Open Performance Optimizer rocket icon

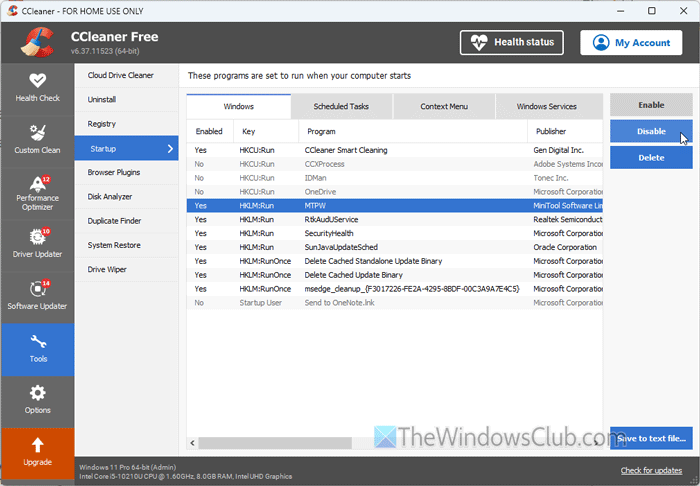[x=37, y=184]
